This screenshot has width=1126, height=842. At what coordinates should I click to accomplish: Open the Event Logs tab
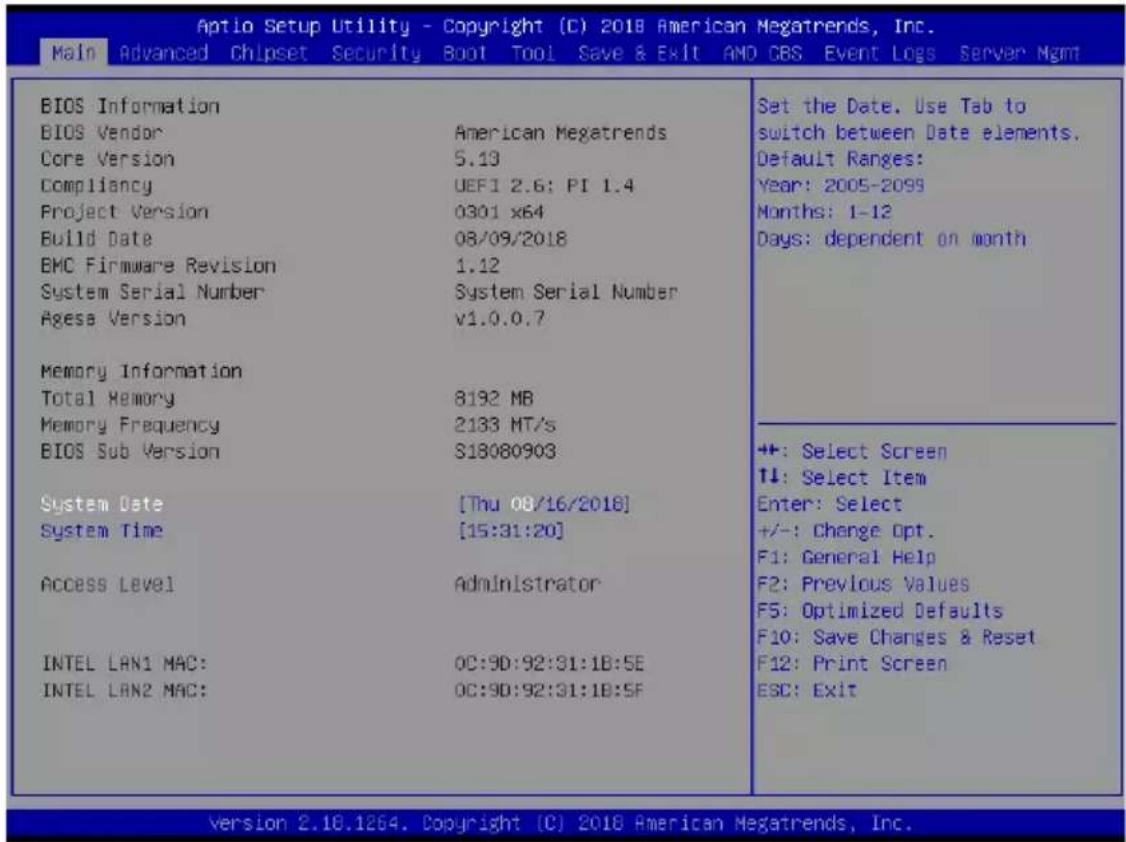(x=879, y=53)
